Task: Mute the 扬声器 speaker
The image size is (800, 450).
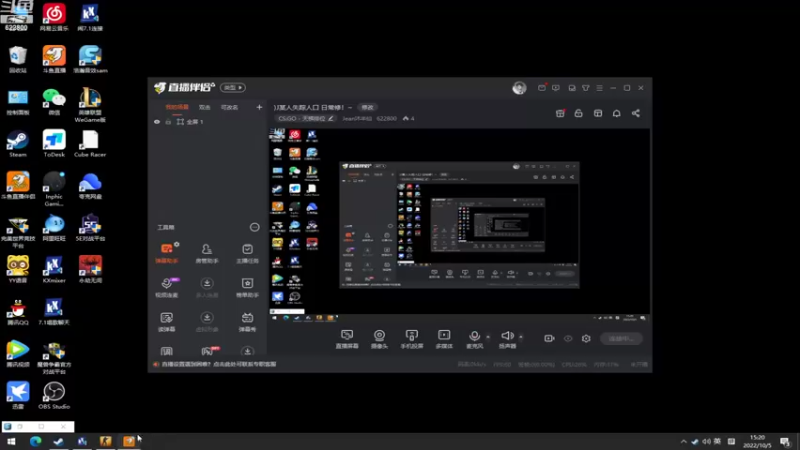Action: tap(507, 339)
